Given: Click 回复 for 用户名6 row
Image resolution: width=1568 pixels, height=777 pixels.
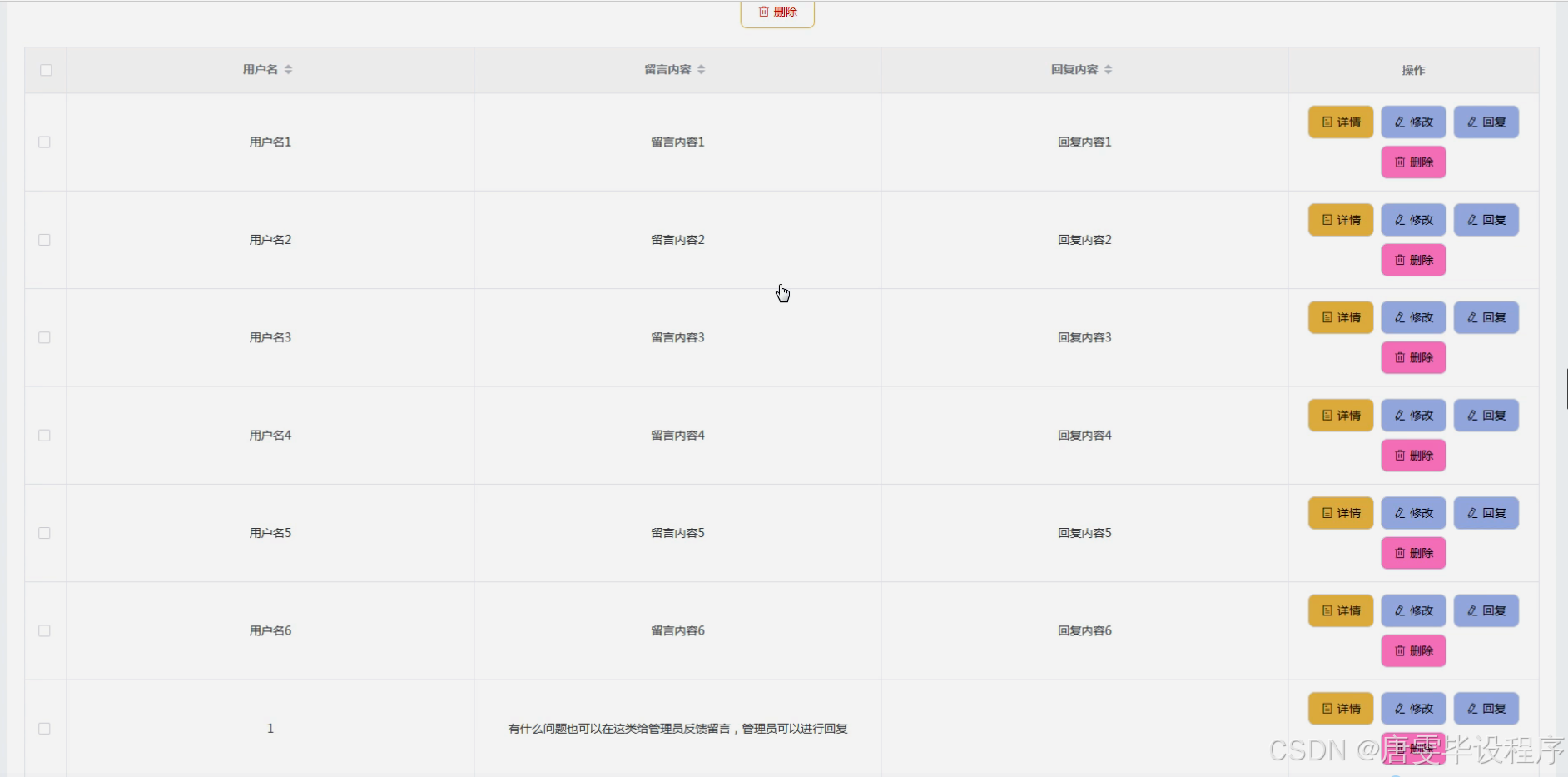Looking at the screenshot, I should click(x=1486, y=610).
